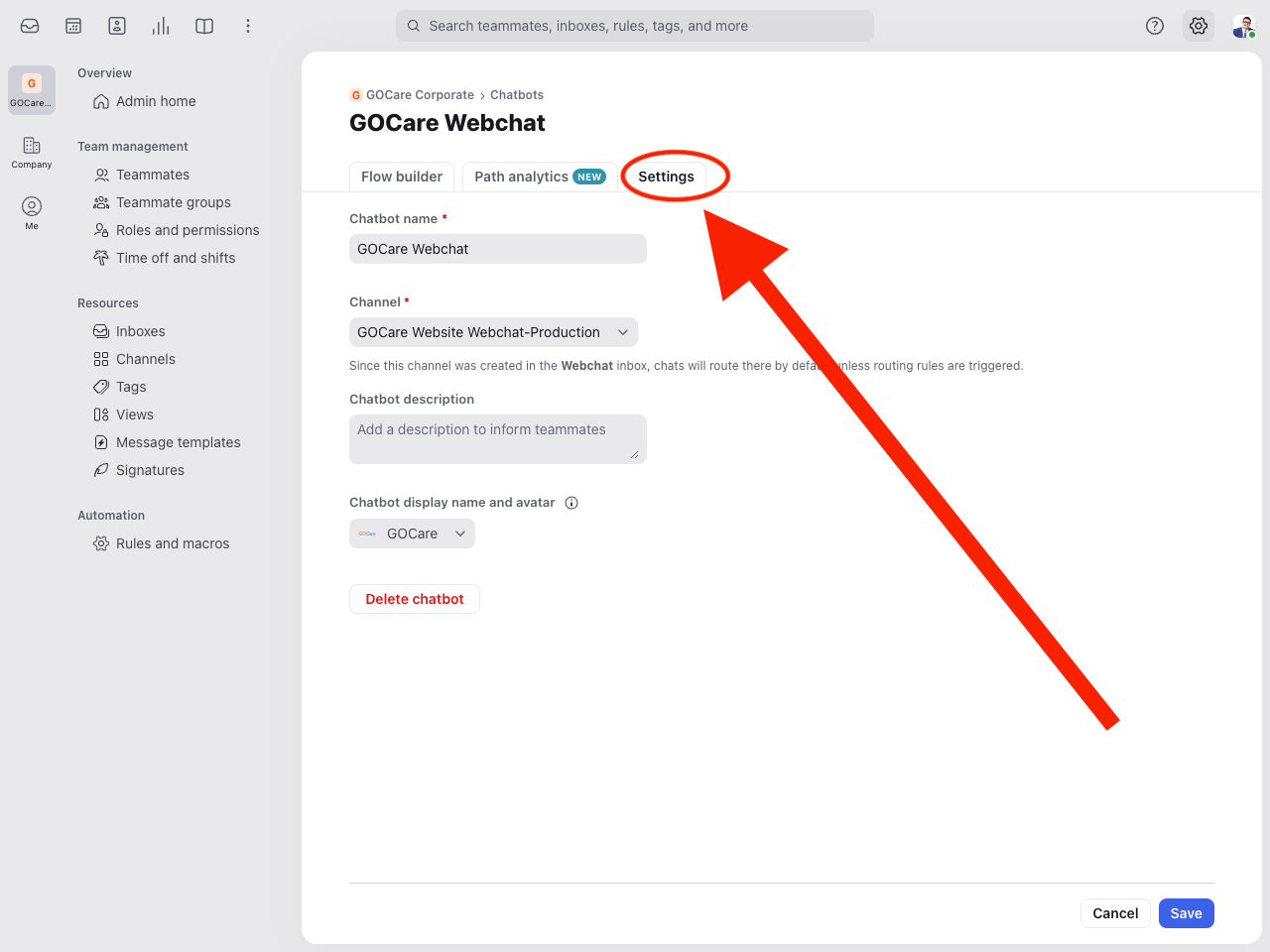Open the analytics bar chart icon
The height and width of the screenshot is (952, 1270).
(161, 26)
